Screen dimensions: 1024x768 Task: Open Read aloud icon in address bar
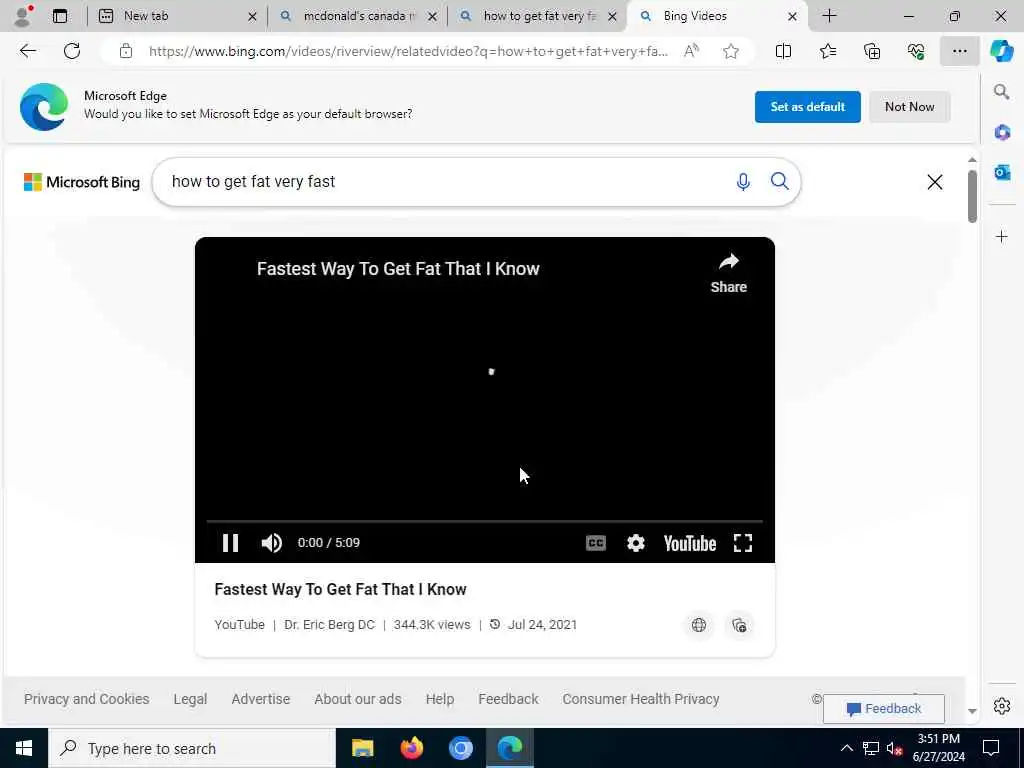pos(691,51)
